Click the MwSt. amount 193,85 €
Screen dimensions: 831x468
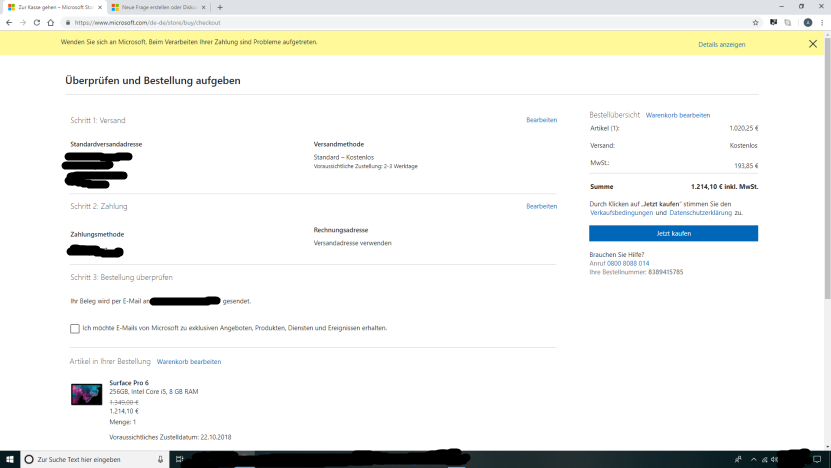tap(746, 166)
